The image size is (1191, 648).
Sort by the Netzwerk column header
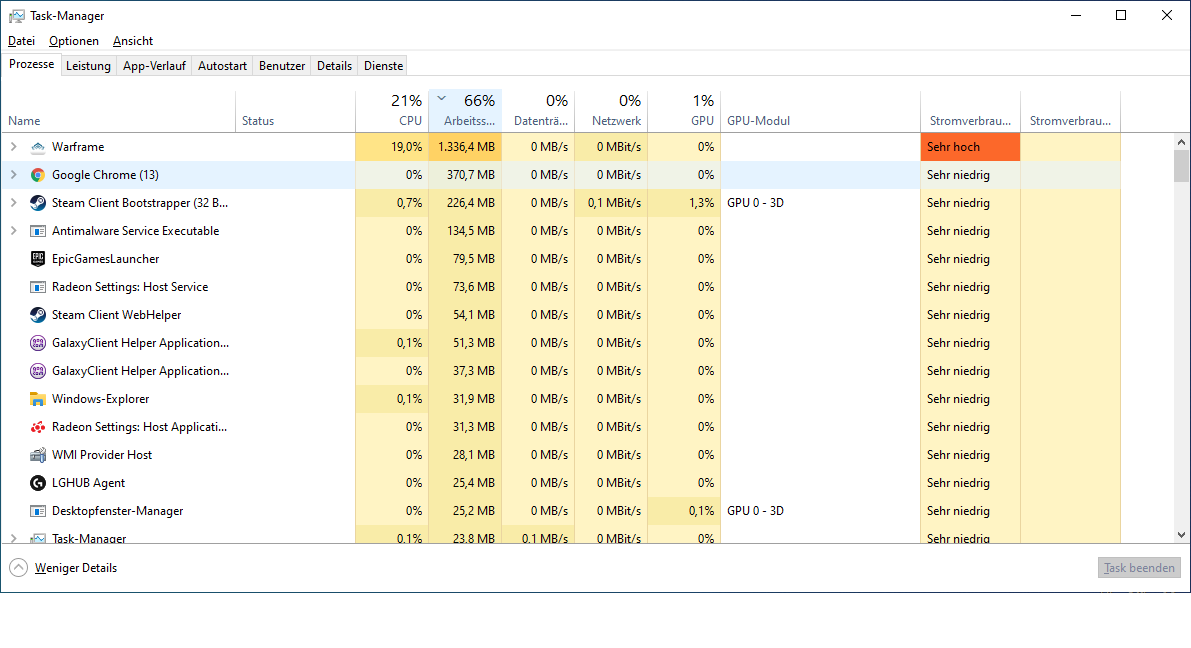pos(611,112)
